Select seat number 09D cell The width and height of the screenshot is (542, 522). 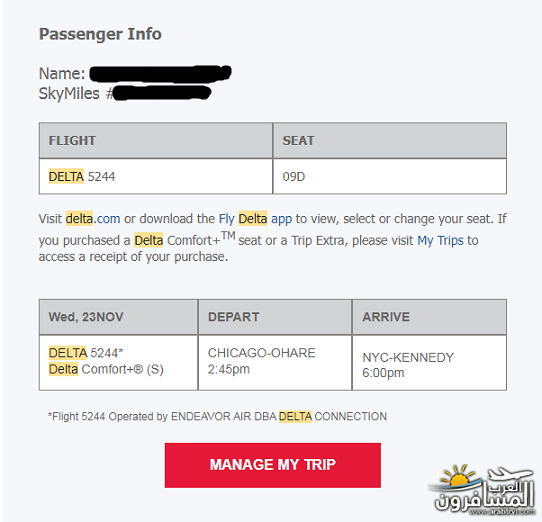(x=390, y=176)
